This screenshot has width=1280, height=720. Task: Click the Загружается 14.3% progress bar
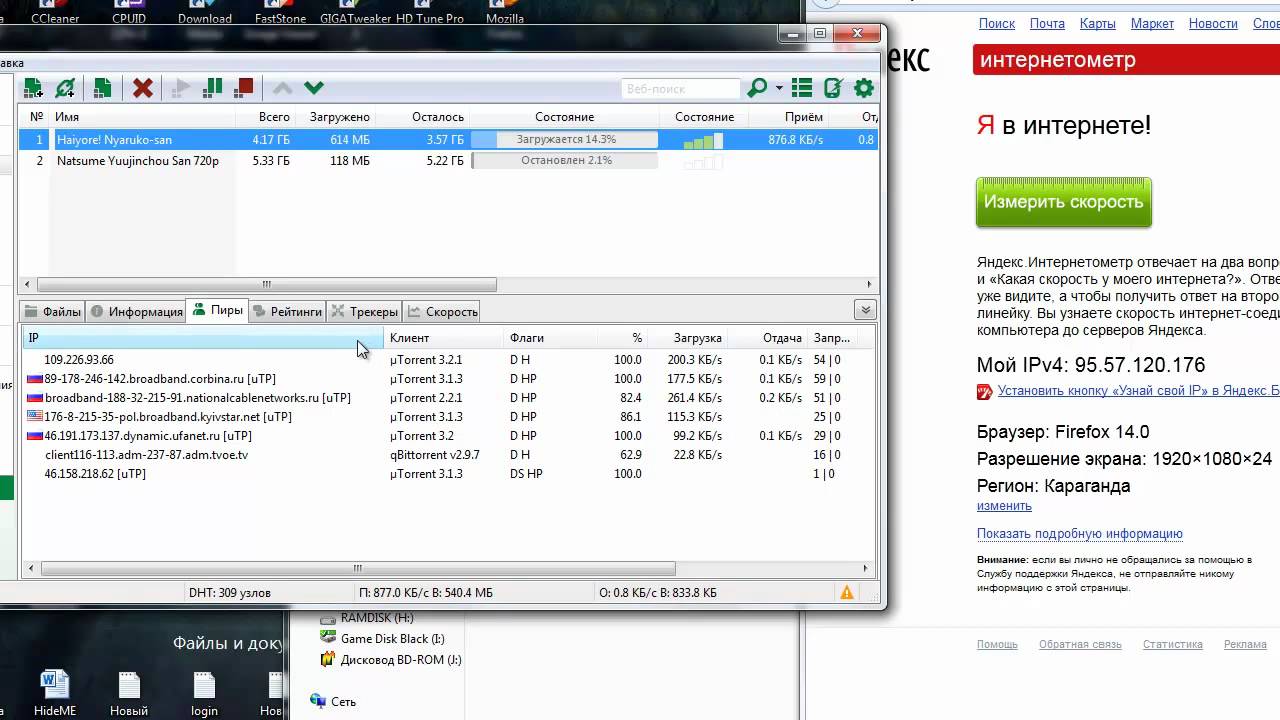coord(565,140)
